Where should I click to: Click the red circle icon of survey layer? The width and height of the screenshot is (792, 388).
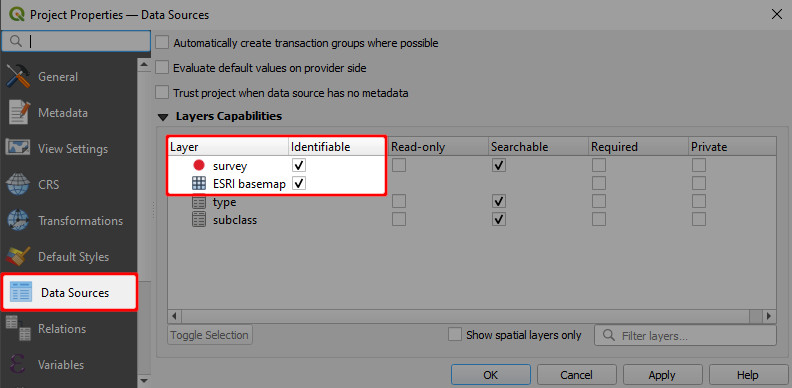pos(199,165)
